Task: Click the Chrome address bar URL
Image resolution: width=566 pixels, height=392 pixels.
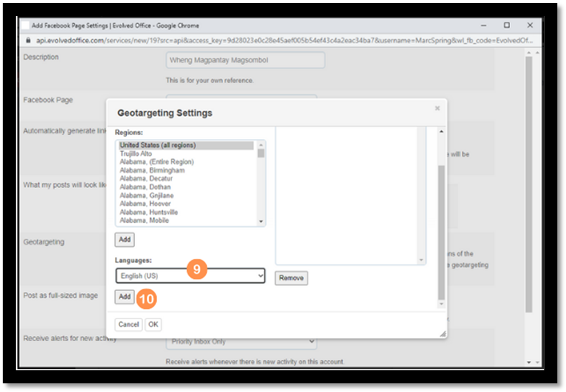Action: tap(284, 40)
